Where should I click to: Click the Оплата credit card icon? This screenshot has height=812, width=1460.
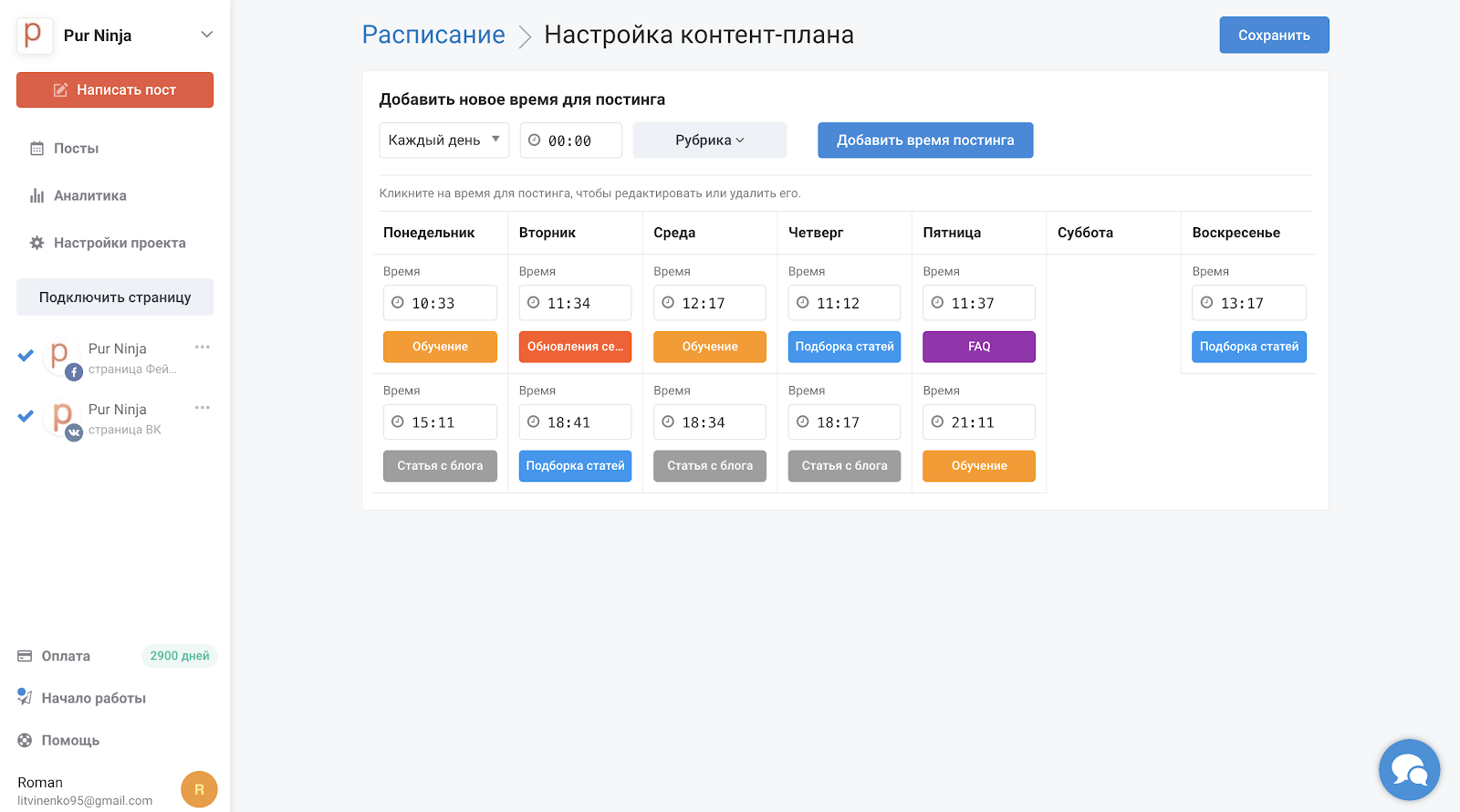[25, 656]
